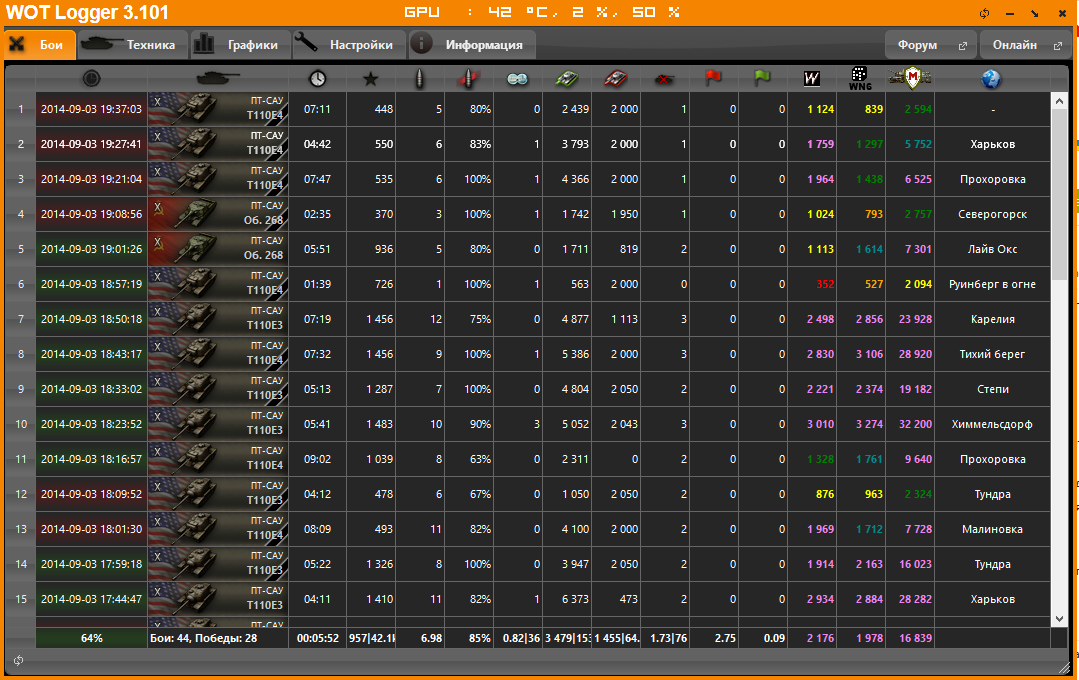Click the summary value 2 176
This screenshot has width=1079, height=680.
820,638
